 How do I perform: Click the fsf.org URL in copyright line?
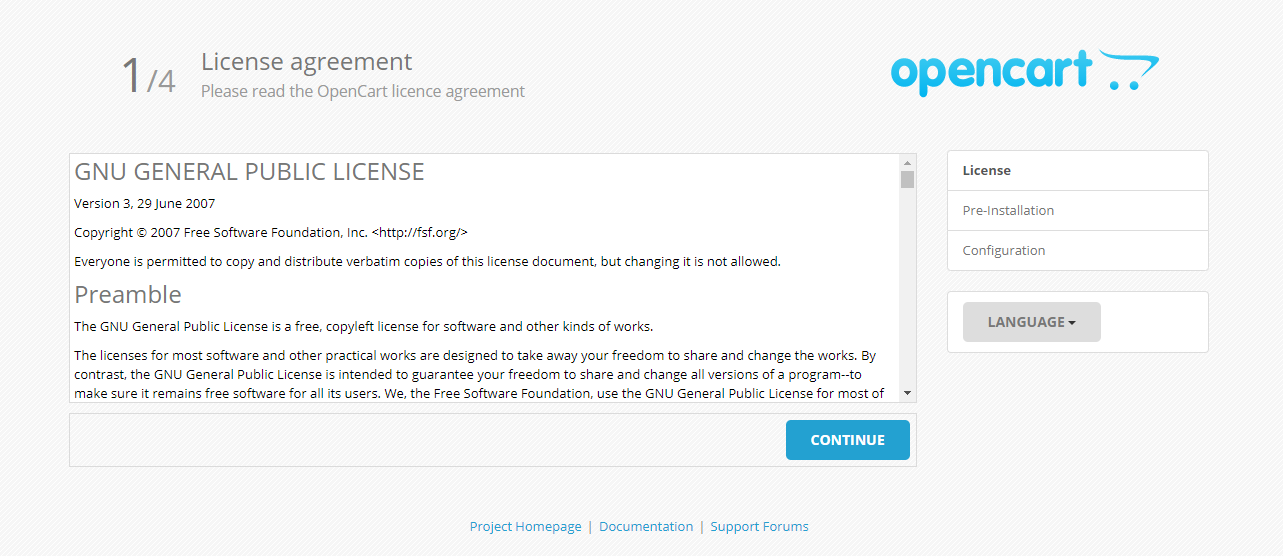click(x=420, y=233)
